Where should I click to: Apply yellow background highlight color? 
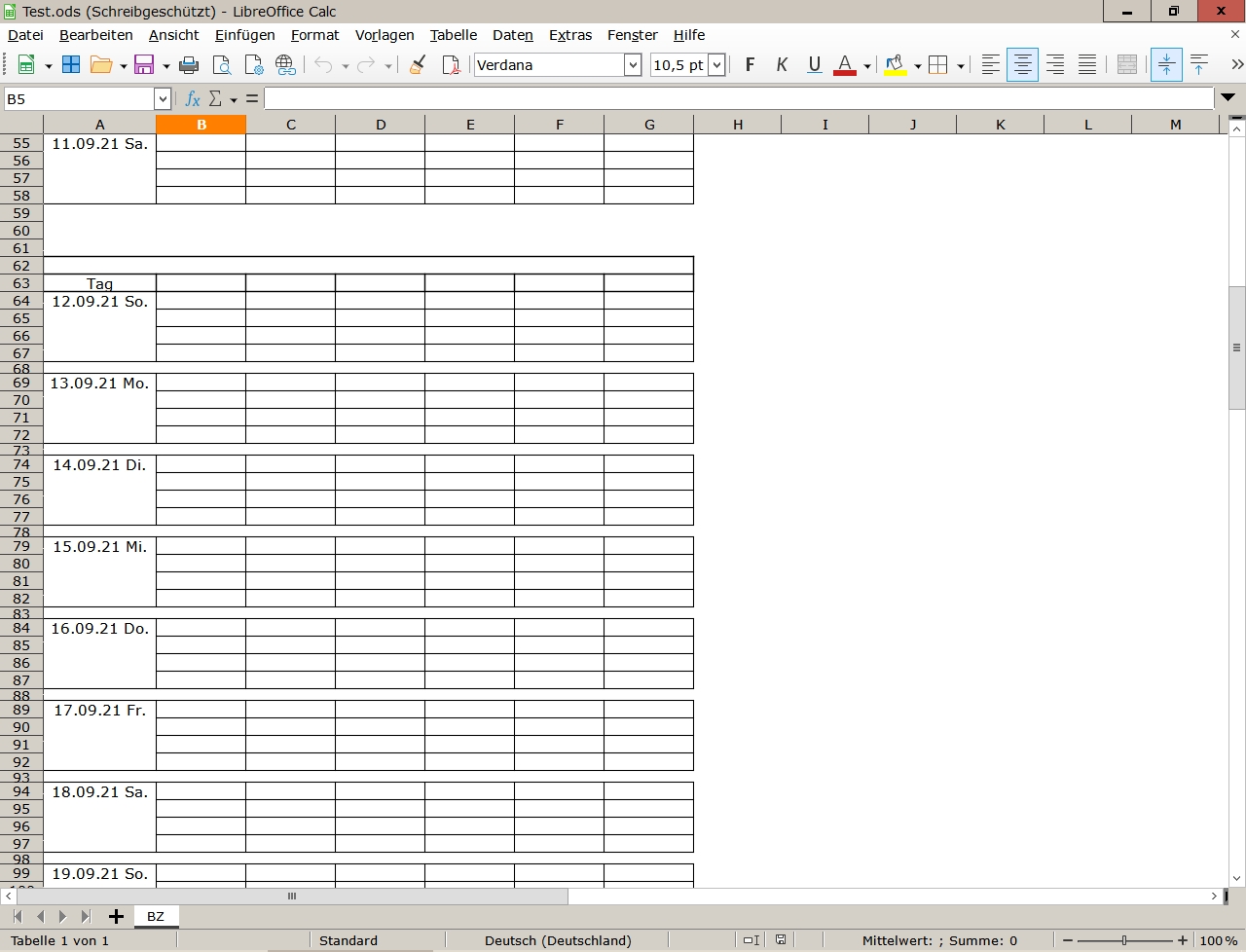click(x=895, y=65)
